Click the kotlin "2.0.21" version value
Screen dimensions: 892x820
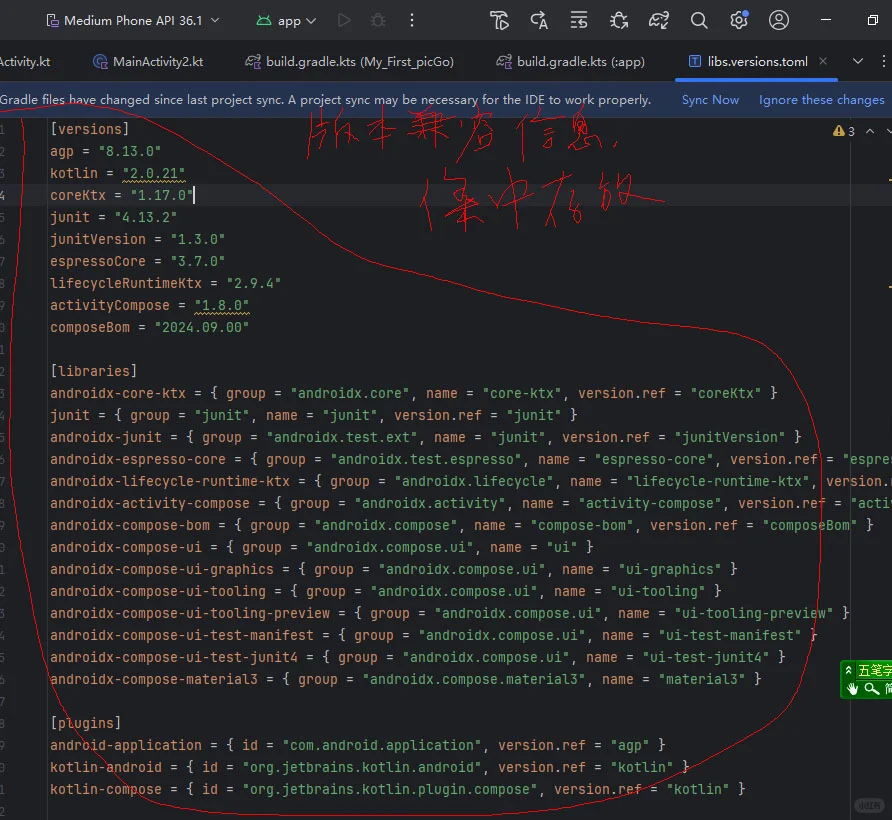click(x=154, y=173)
